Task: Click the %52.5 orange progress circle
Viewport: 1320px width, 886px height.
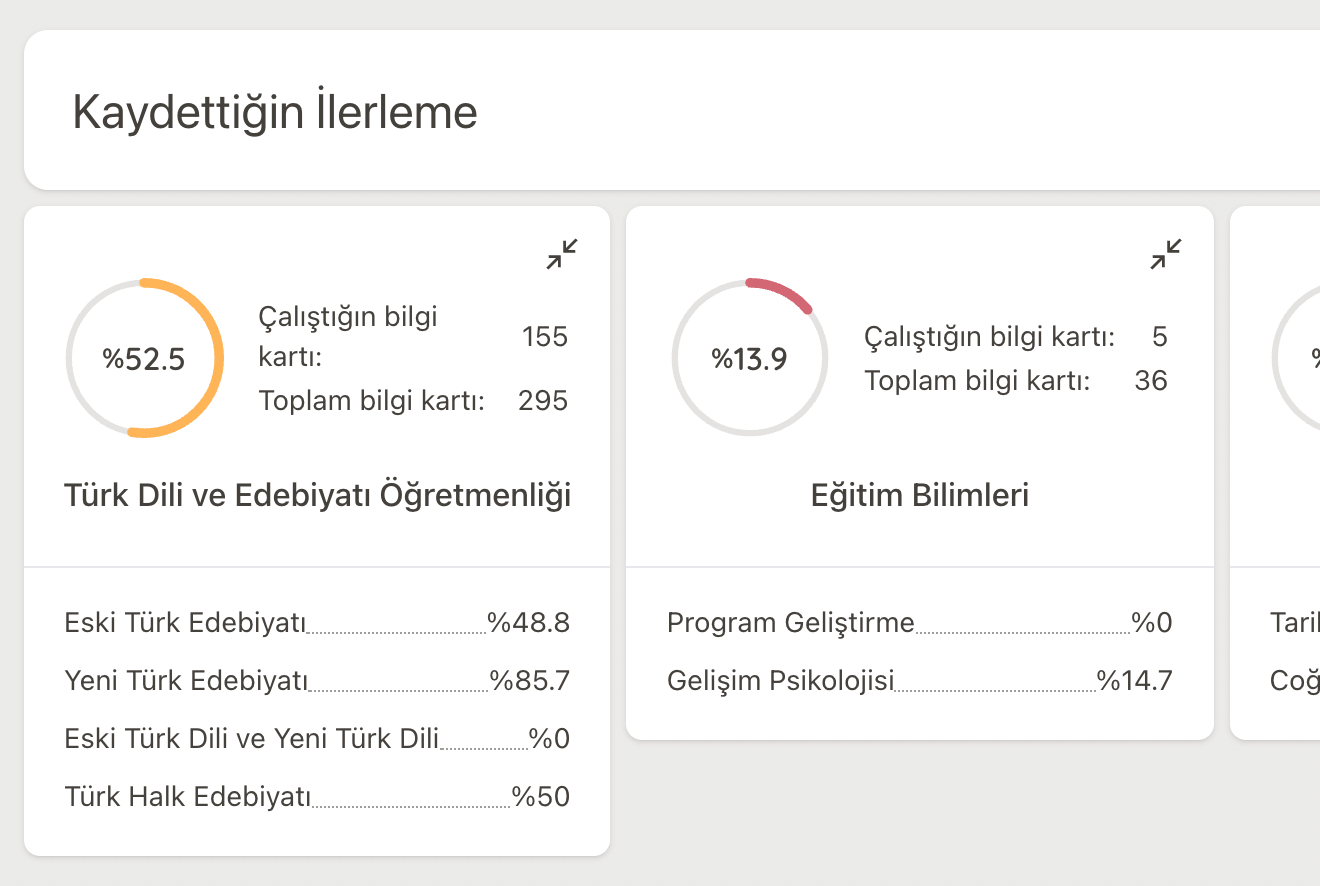Action: 145,359
